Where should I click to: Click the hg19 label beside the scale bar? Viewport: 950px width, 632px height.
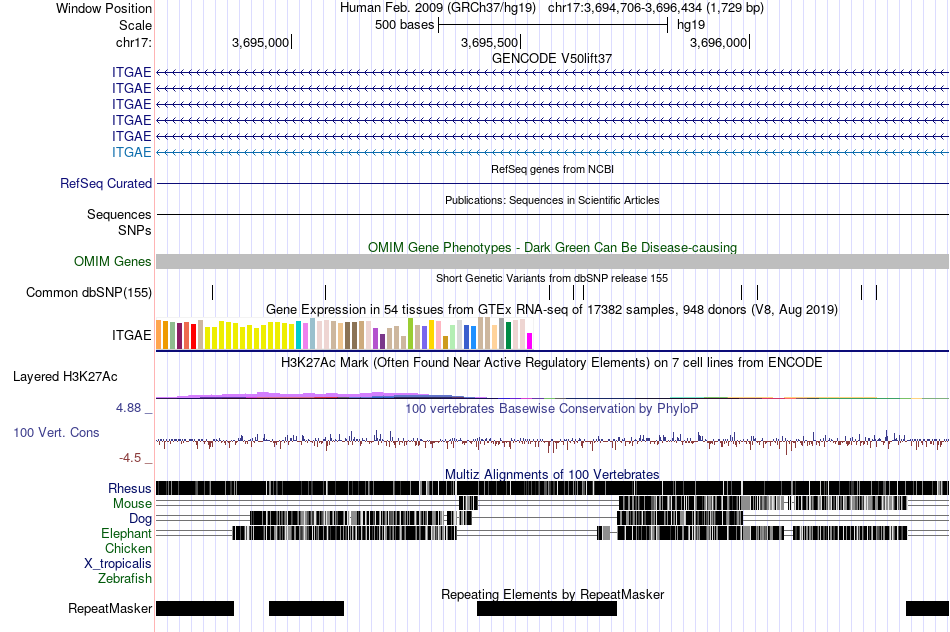(691, 25)
